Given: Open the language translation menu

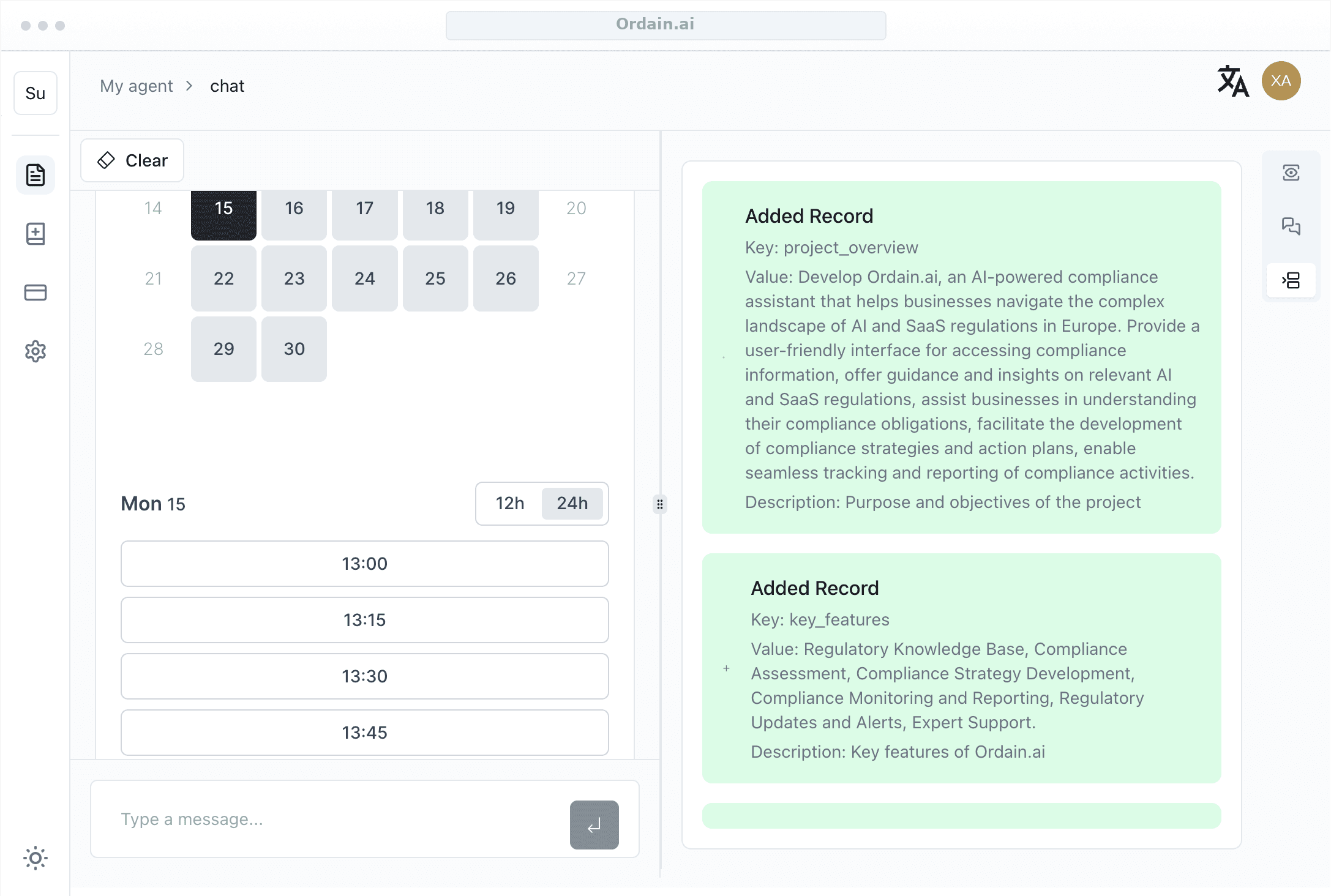Looking at the screenshot, I should tap(1232, 81).
